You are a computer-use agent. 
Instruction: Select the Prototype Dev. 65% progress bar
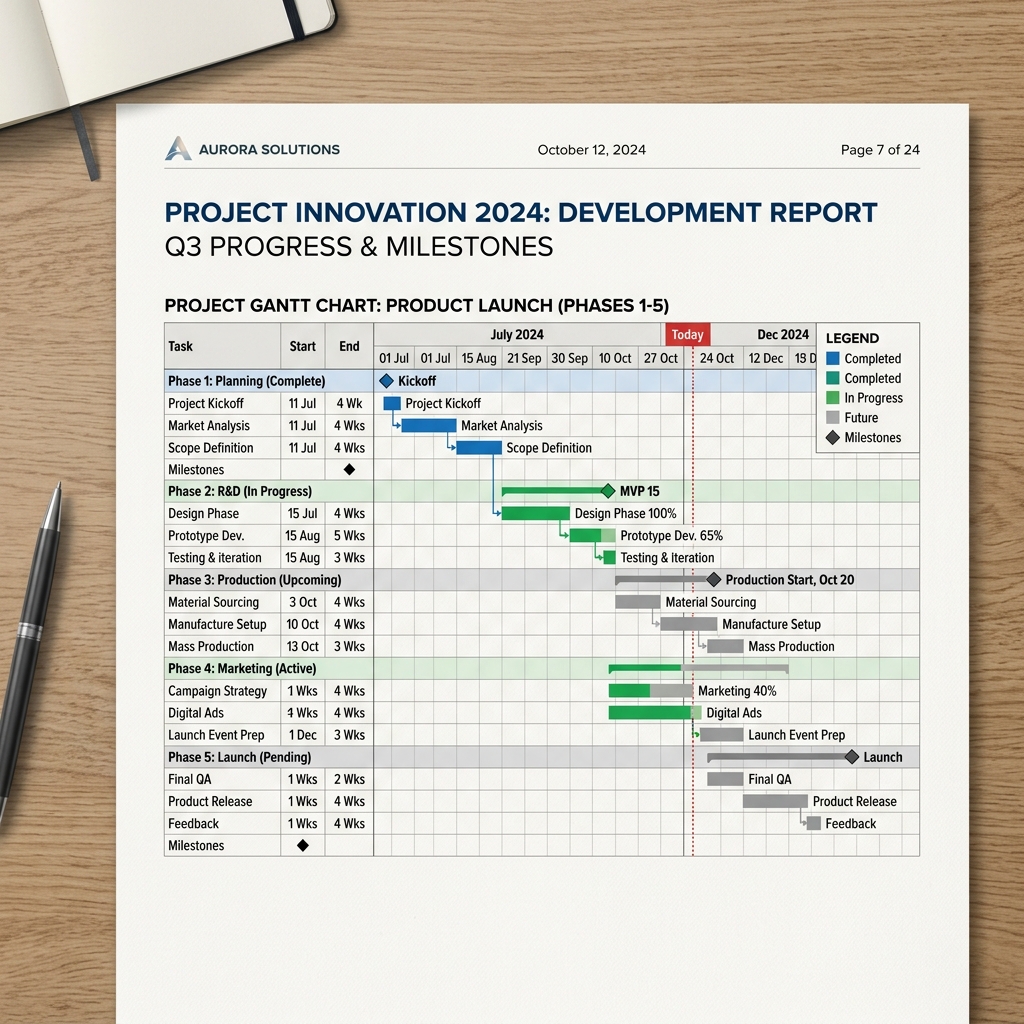coord(592,536)
